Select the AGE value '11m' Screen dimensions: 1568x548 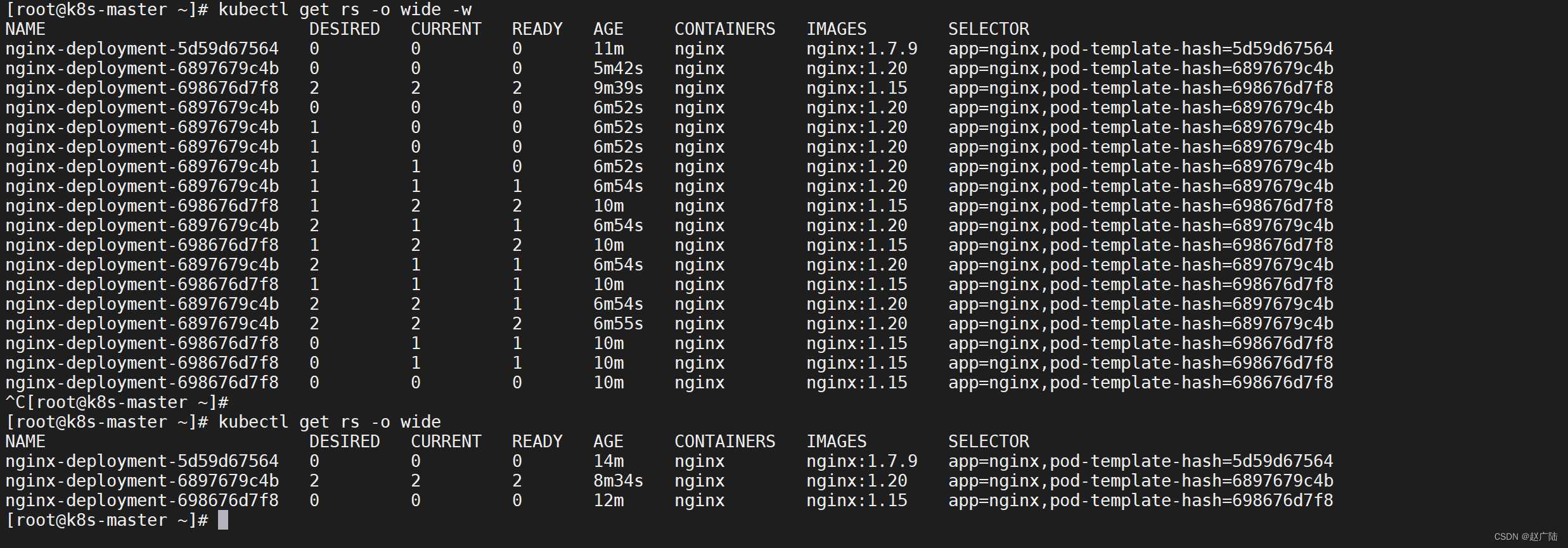608,49
